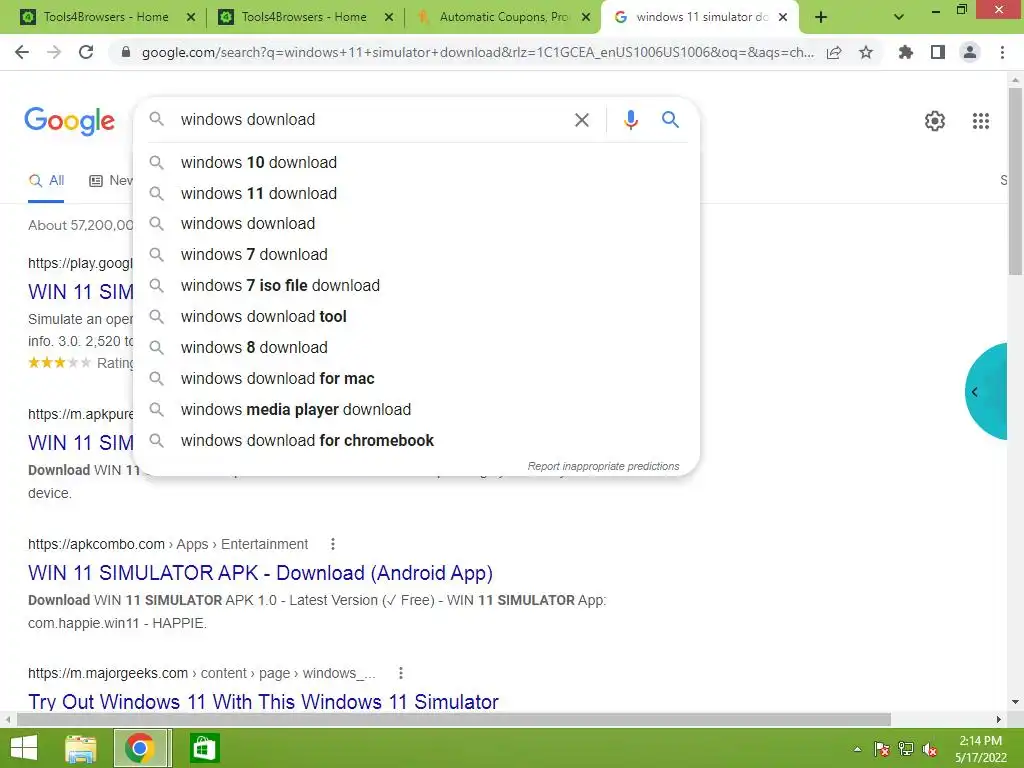
Task: Choose suggestion windows 11 download
Action: coord(416,193)
